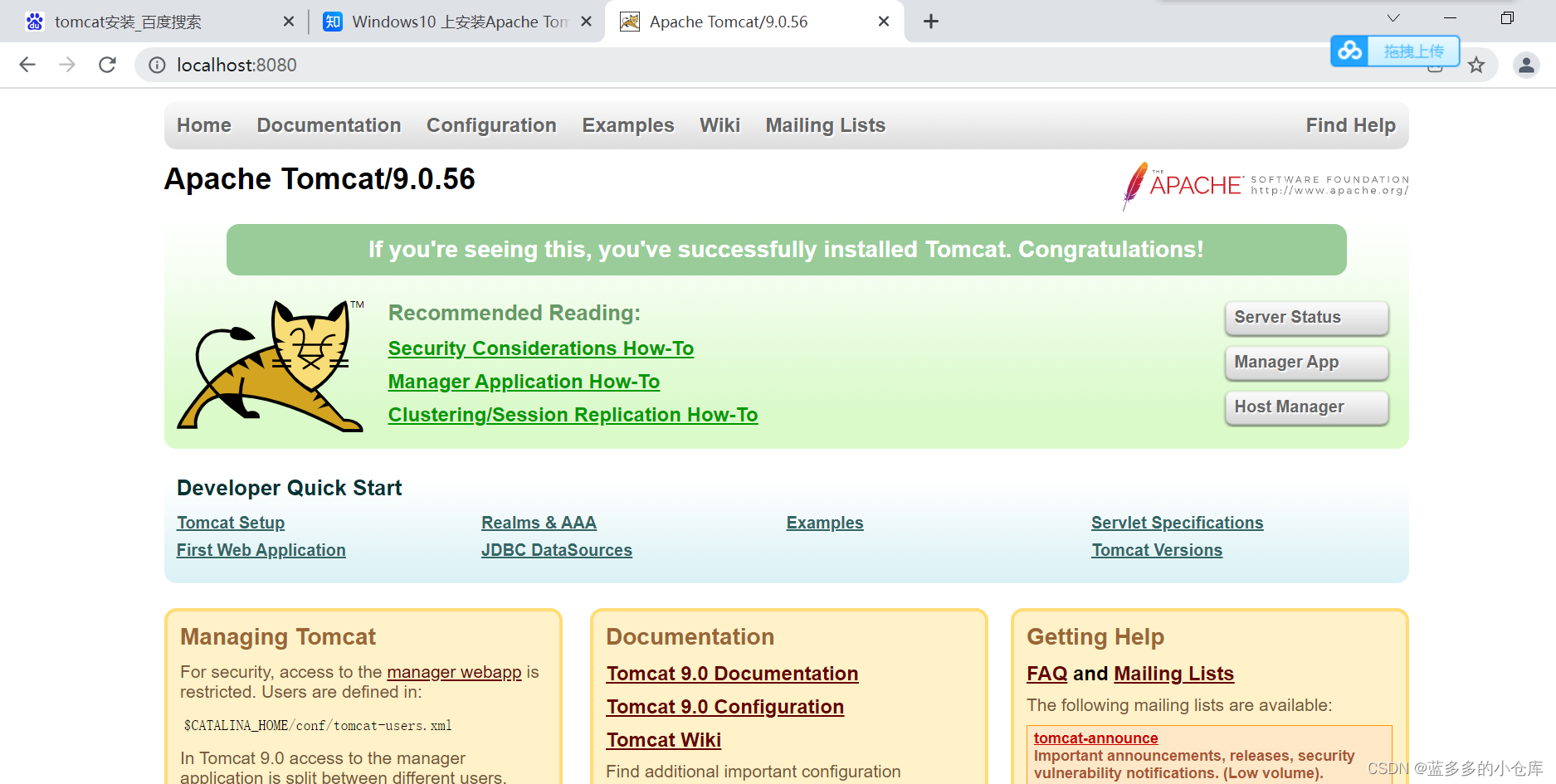Screen dimensions: 1556x784
Task: Click the successful installation congratulations banner
Action: click(x=786, y=250)
